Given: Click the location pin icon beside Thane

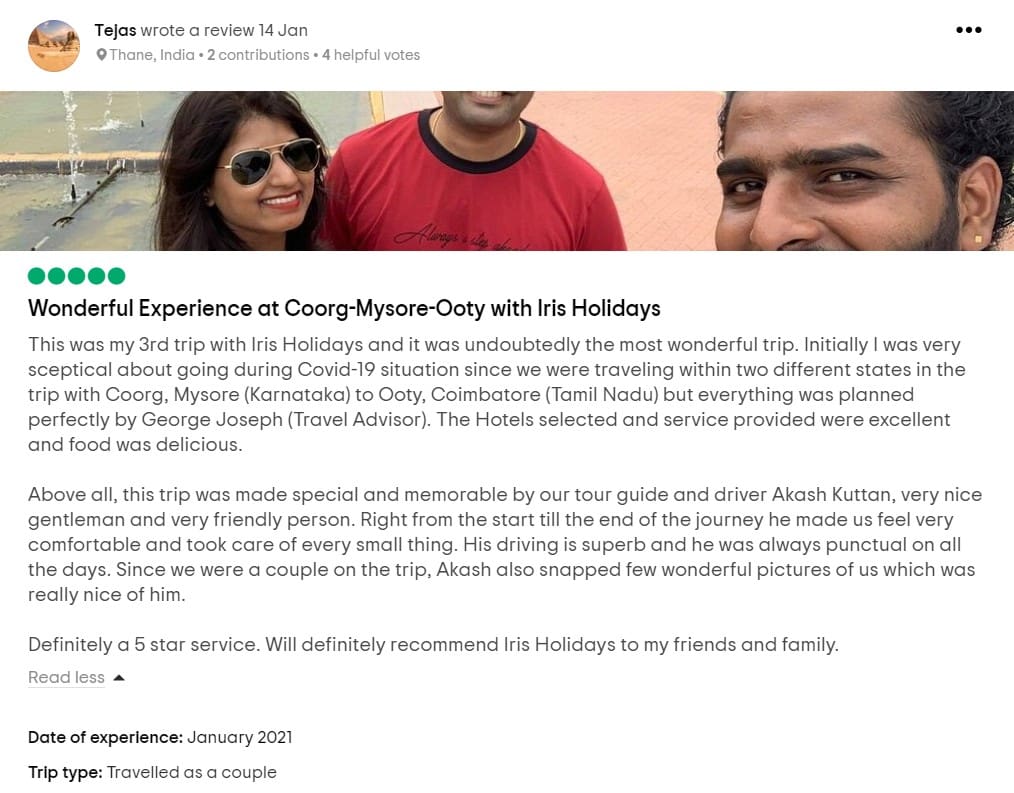Looking at the screenshot, I should coord(102,55).
